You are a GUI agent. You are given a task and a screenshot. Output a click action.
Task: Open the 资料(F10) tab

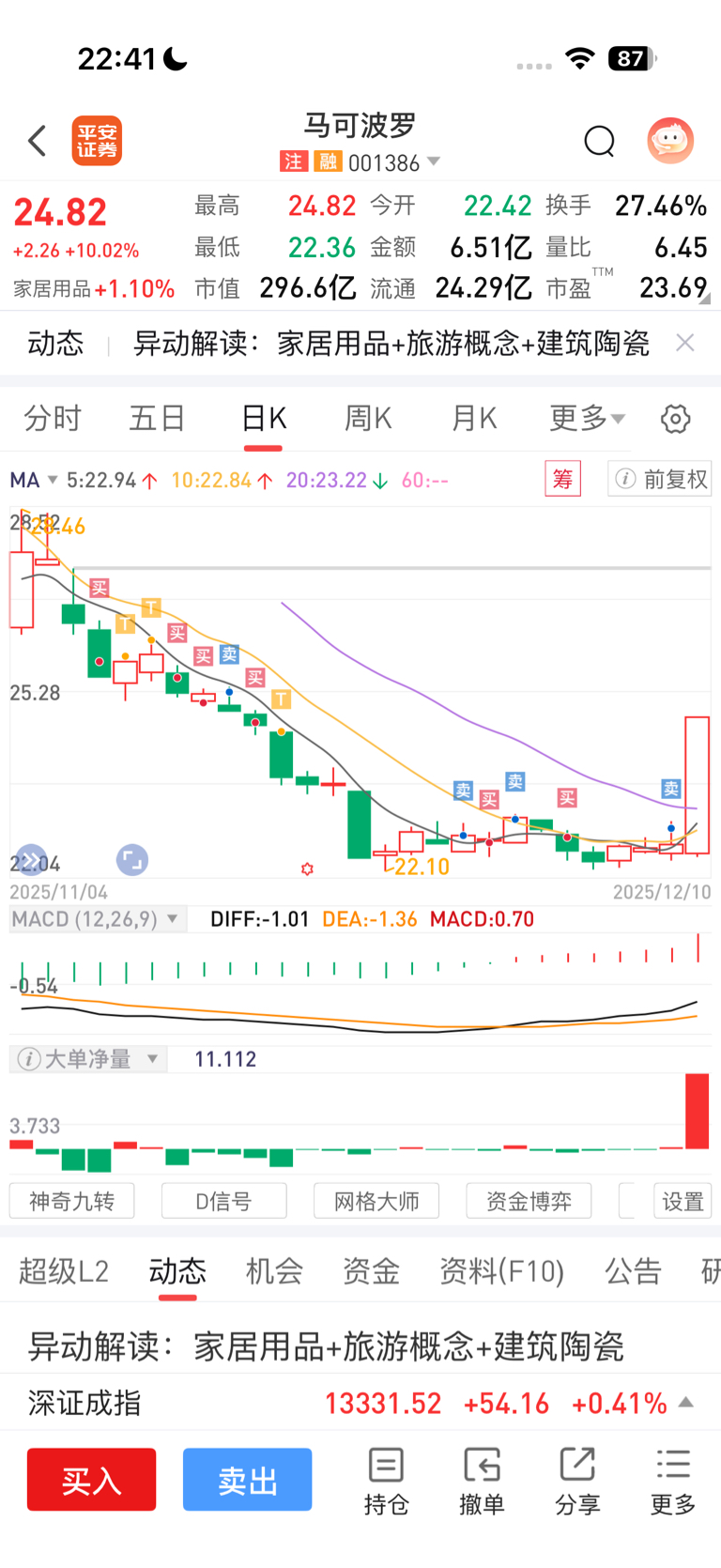click(502, 1271)
